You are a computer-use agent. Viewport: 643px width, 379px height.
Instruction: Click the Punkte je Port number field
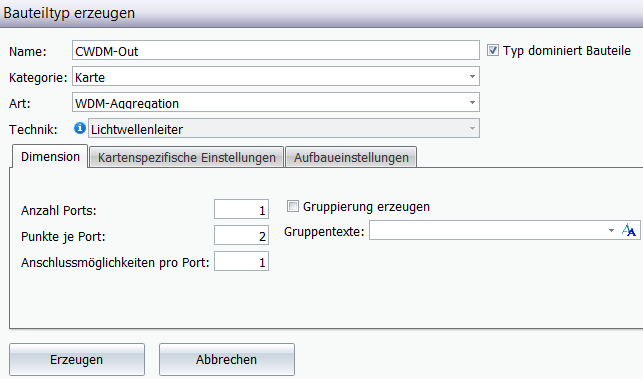[x=242, y=235]
